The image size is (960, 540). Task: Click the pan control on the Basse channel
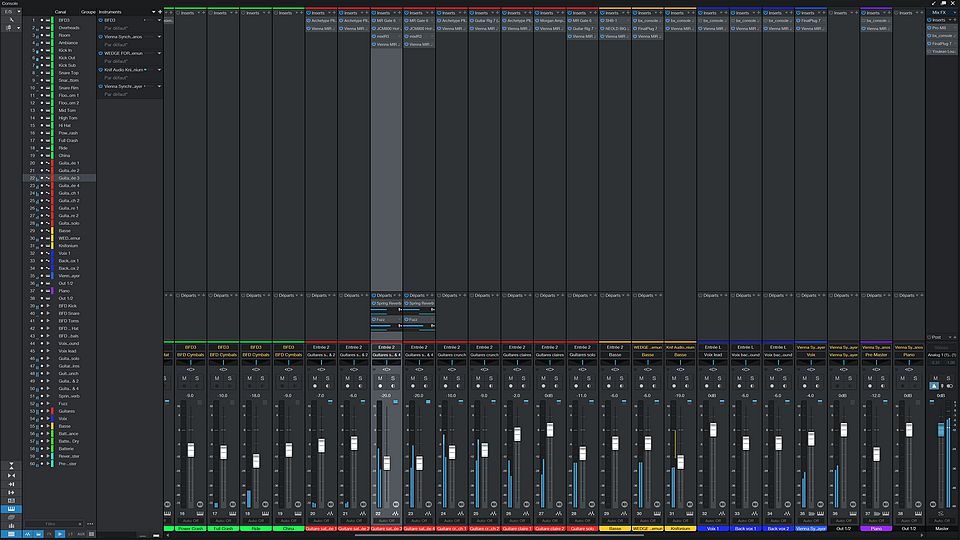point(615,369)
